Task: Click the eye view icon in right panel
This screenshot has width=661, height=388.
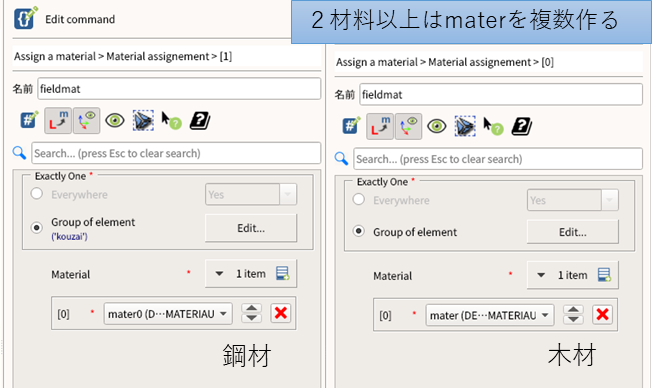Action: [x=437, y=126]
